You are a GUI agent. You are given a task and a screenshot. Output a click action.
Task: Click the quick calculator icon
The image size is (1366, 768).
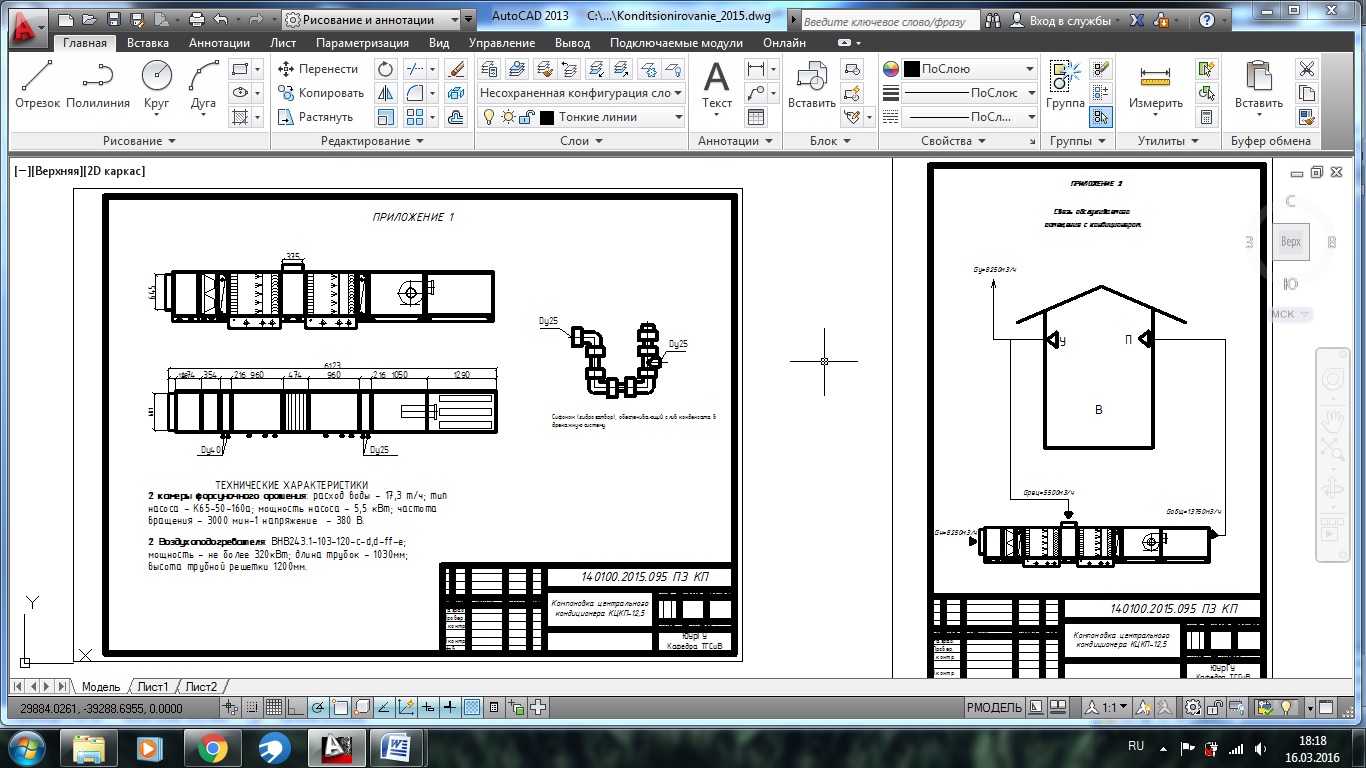(x=1207, y=117)
